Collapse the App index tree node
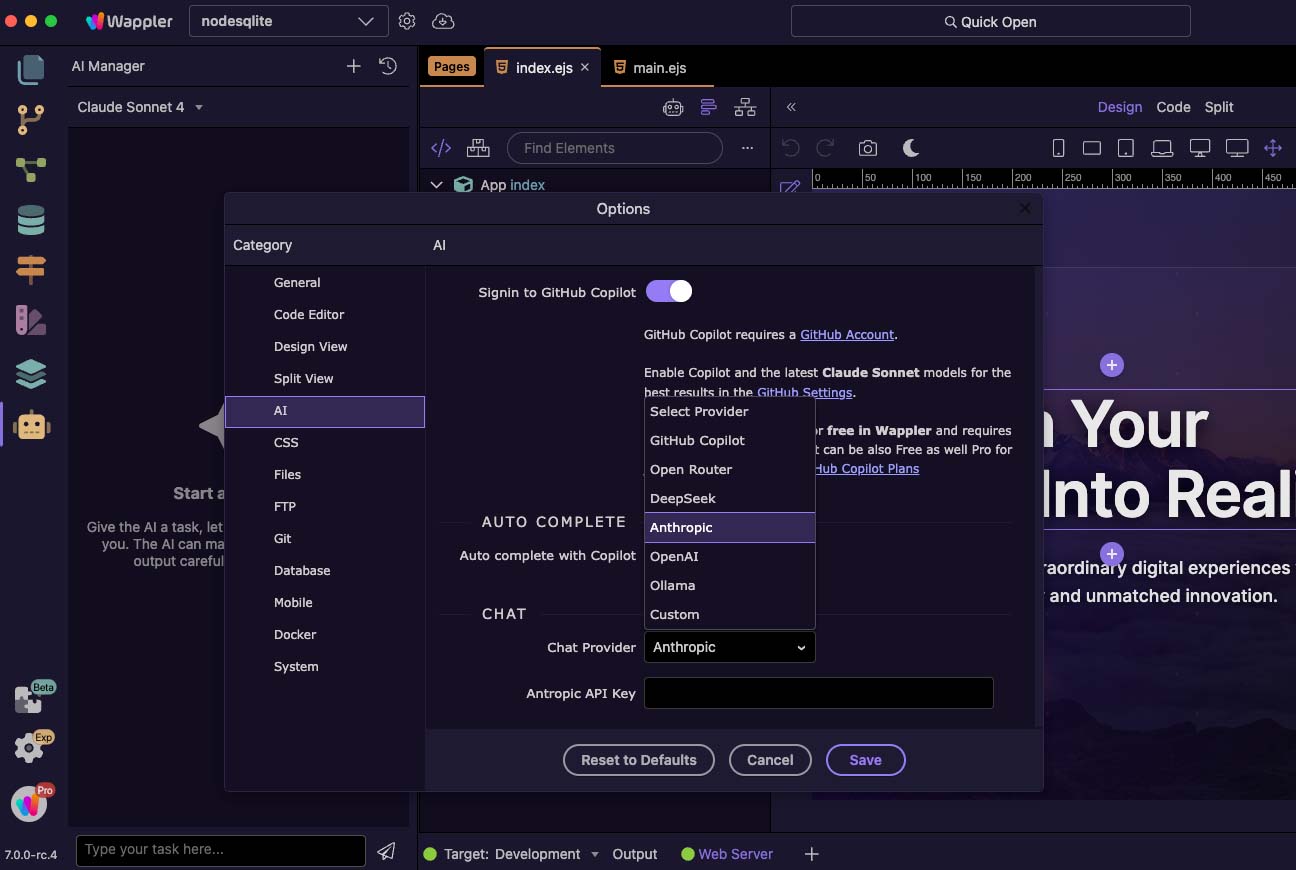 coord(437,185)
